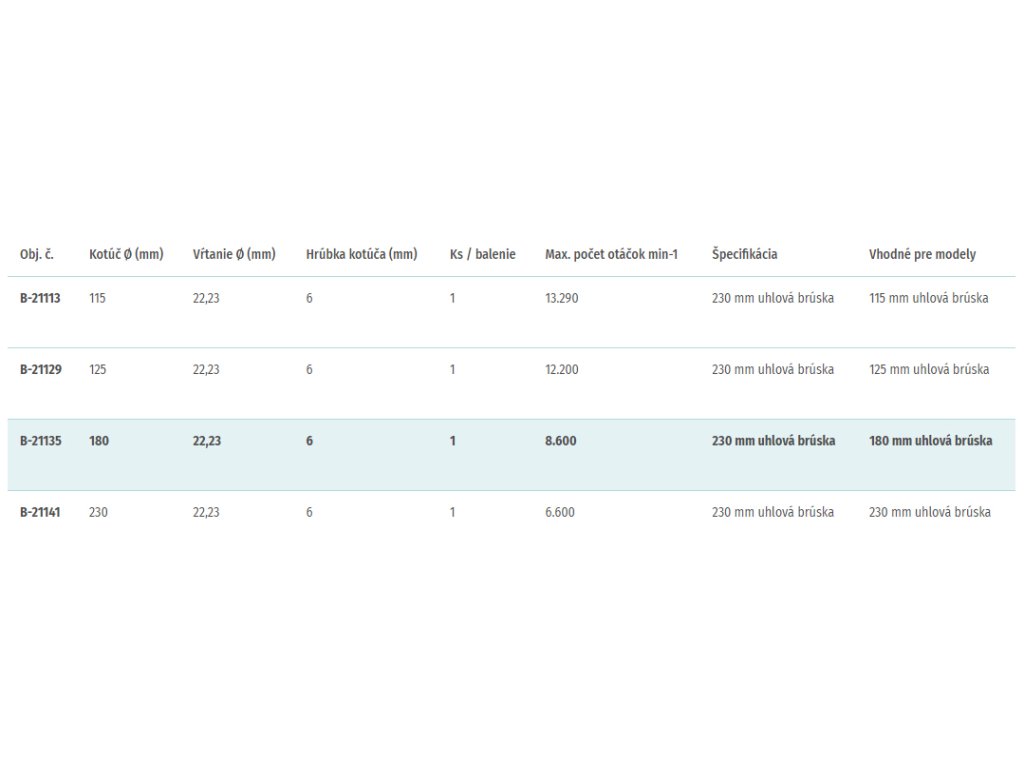Click the 6.600 max speed value
This screenshot has width=1024, height=768.
[559, 512]
